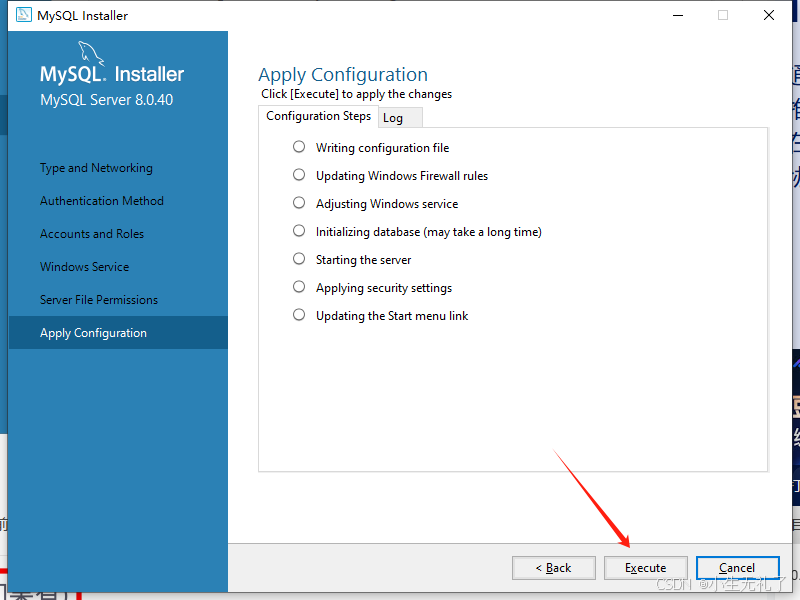Open Authentication Method step
This screenshot has height=600, width=800.
pos(102,201)
